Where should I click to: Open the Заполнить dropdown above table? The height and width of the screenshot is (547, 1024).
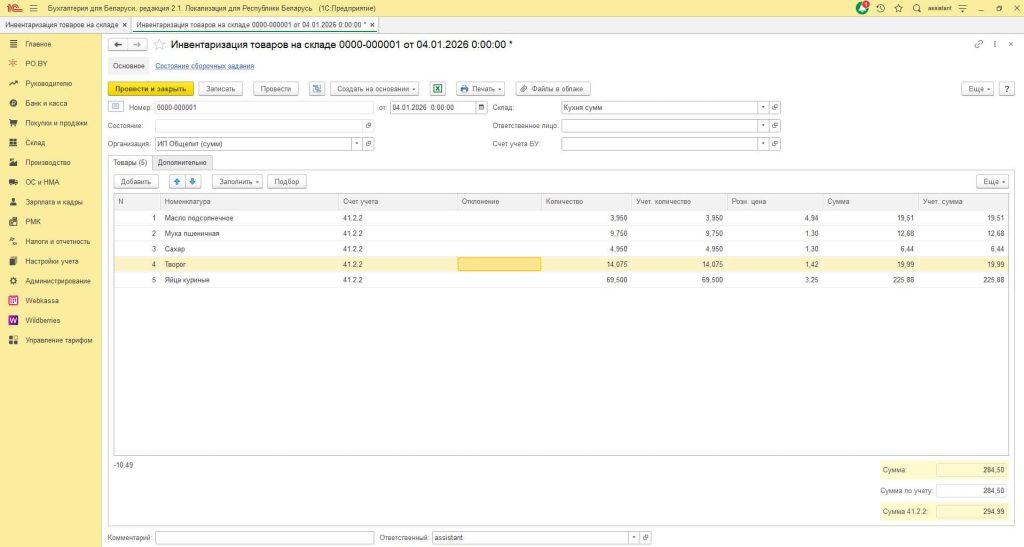pyautogui.click(x=240, y=182)
